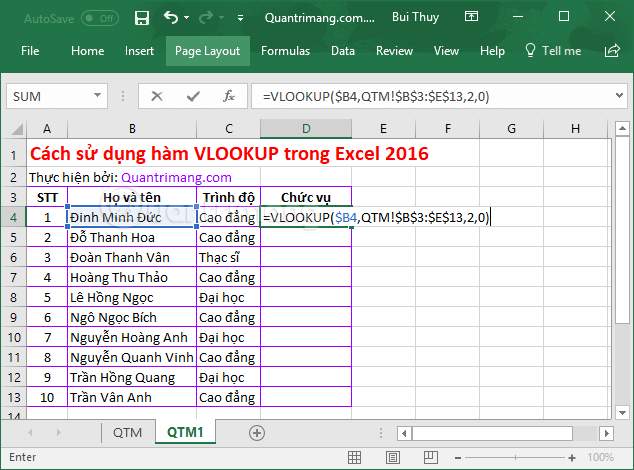Click vertical scrollbar down arrow
634x470 pixels.
click(622, 413)
